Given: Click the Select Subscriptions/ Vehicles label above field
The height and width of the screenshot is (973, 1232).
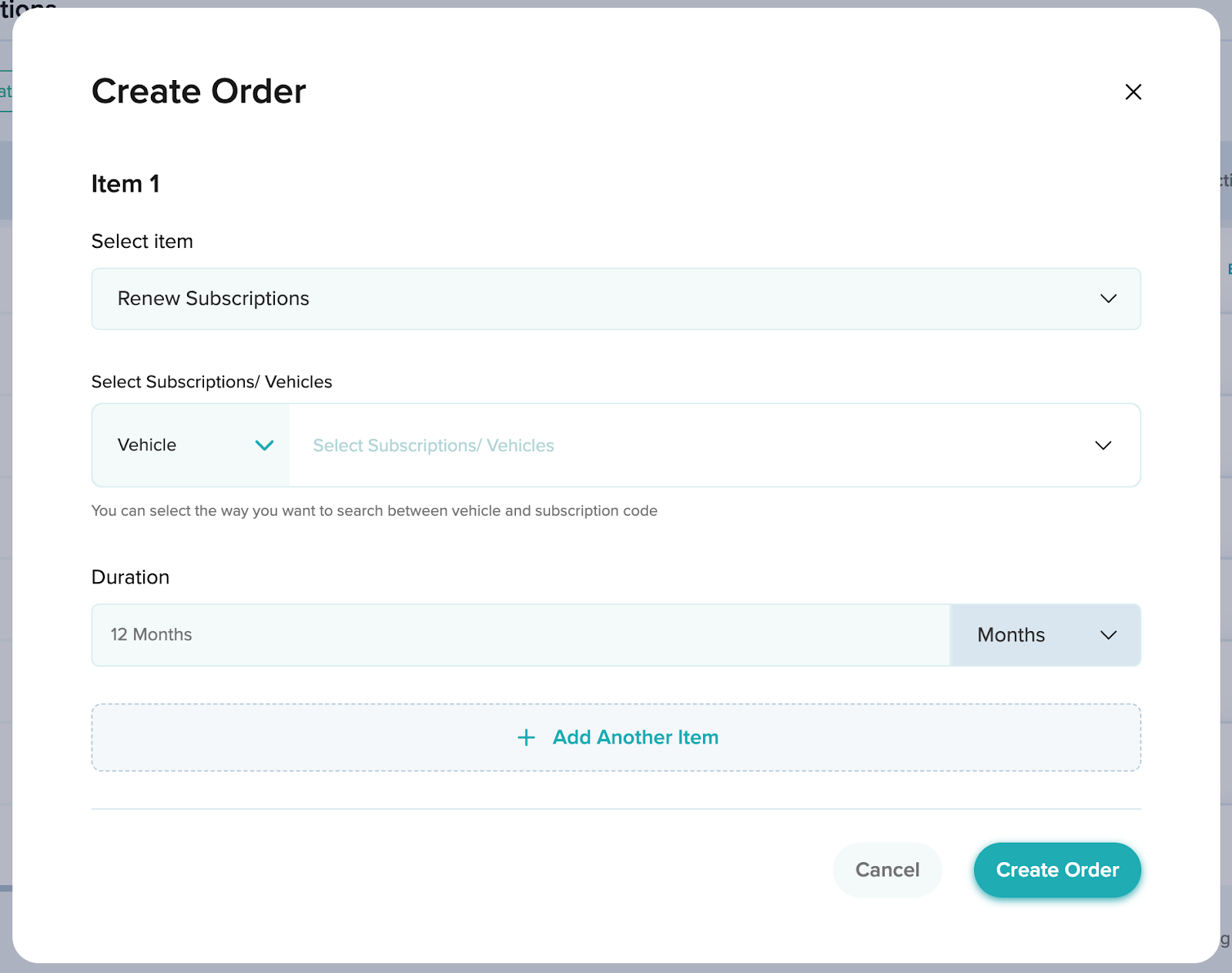Looking at the screenshot, I should pos(212,382).
